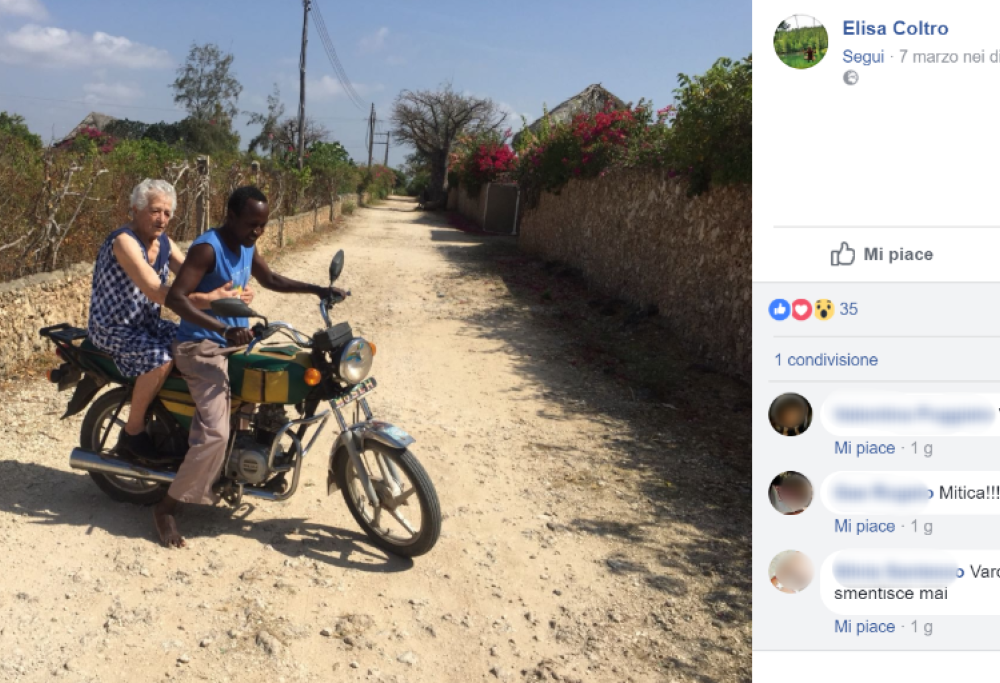Click Mi piace under the Mitica comment
This screenshot has height=683, width=1000.
tap(864, 526)
